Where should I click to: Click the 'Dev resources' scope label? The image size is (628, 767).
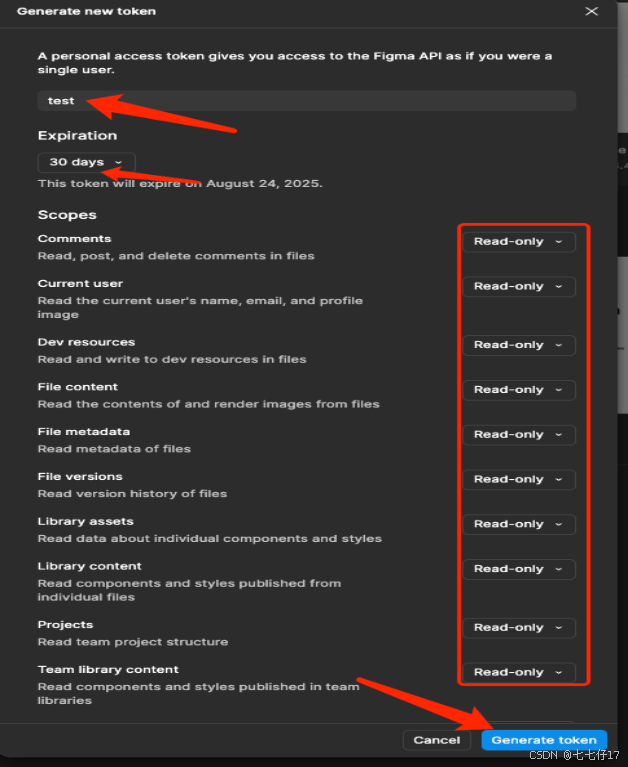tap(86, 342)
